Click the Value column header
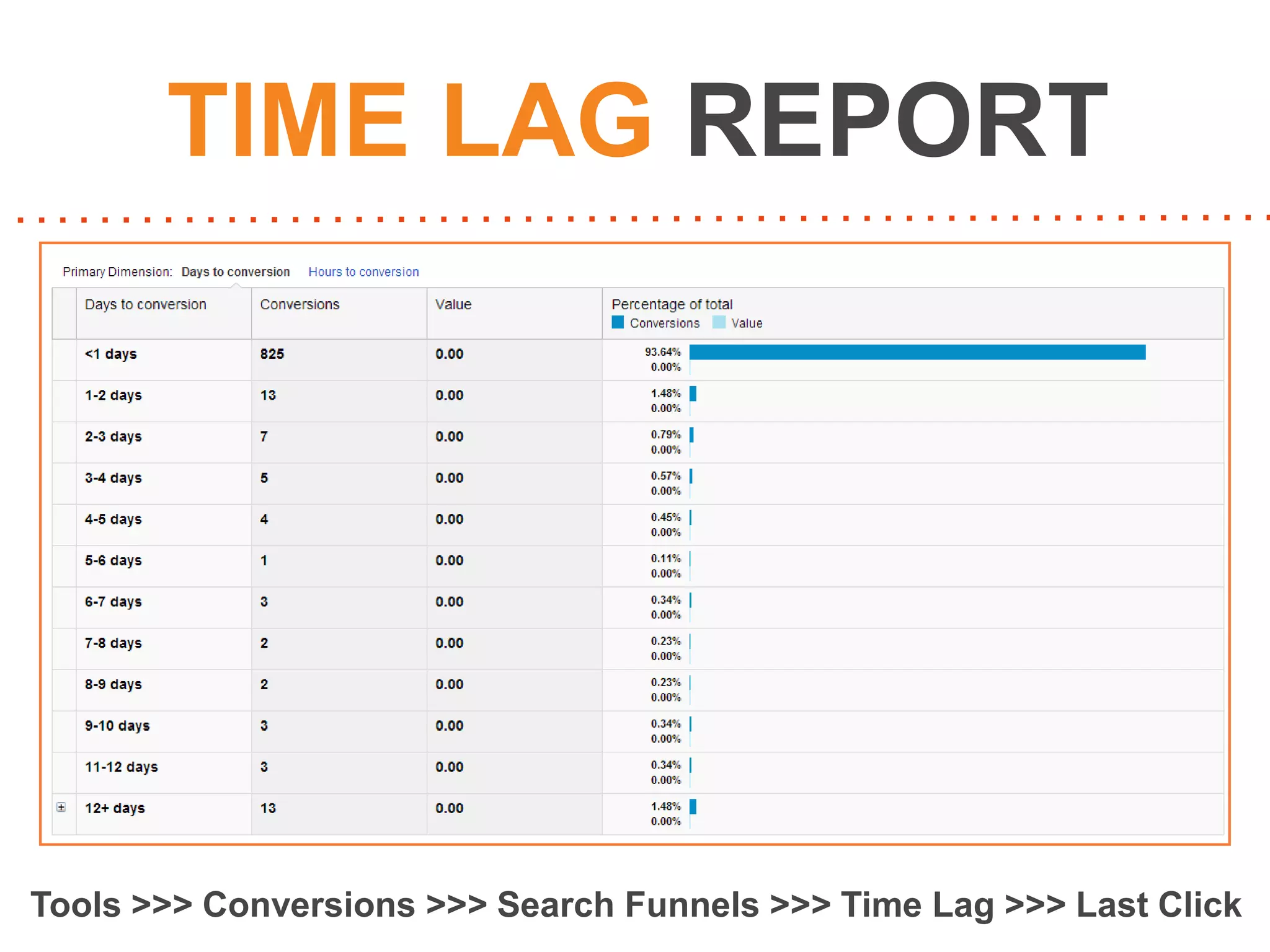 pos(453,304)
